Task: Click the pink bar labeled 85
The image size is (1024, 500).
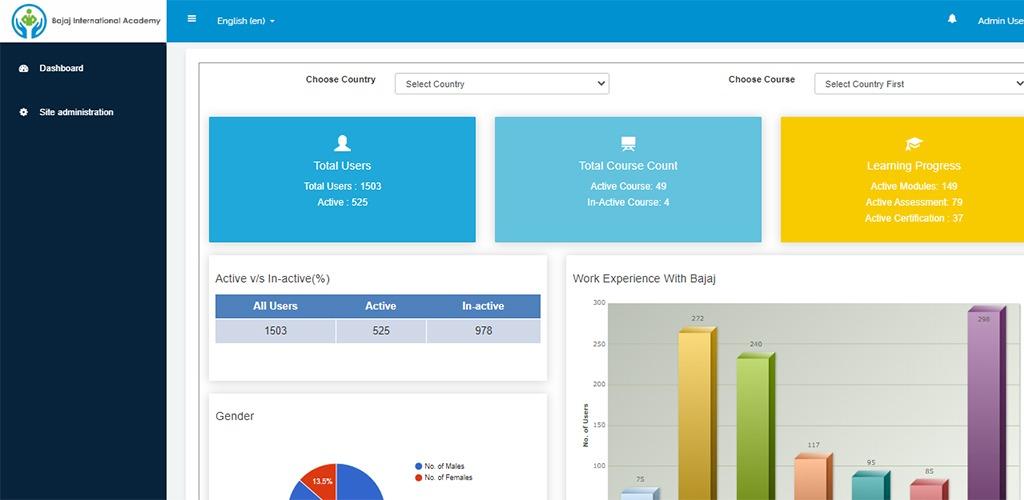Action: click(927, 491)
